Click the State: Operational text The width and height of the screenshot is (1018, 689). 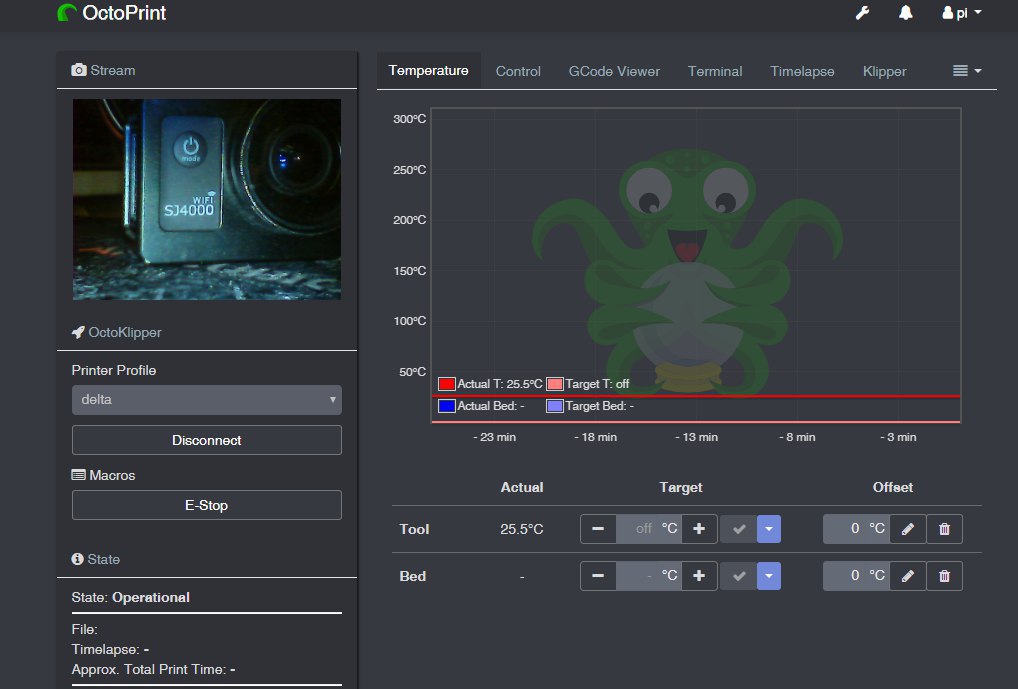[x=130, y=597]
